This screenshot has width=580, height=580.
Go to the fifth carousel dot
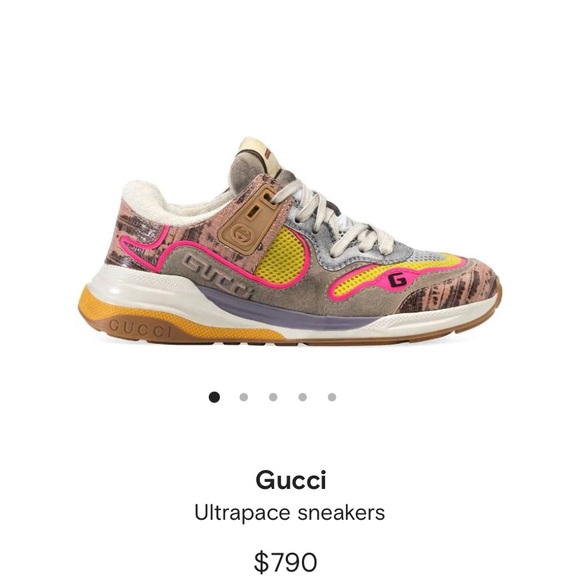[332, 397]
